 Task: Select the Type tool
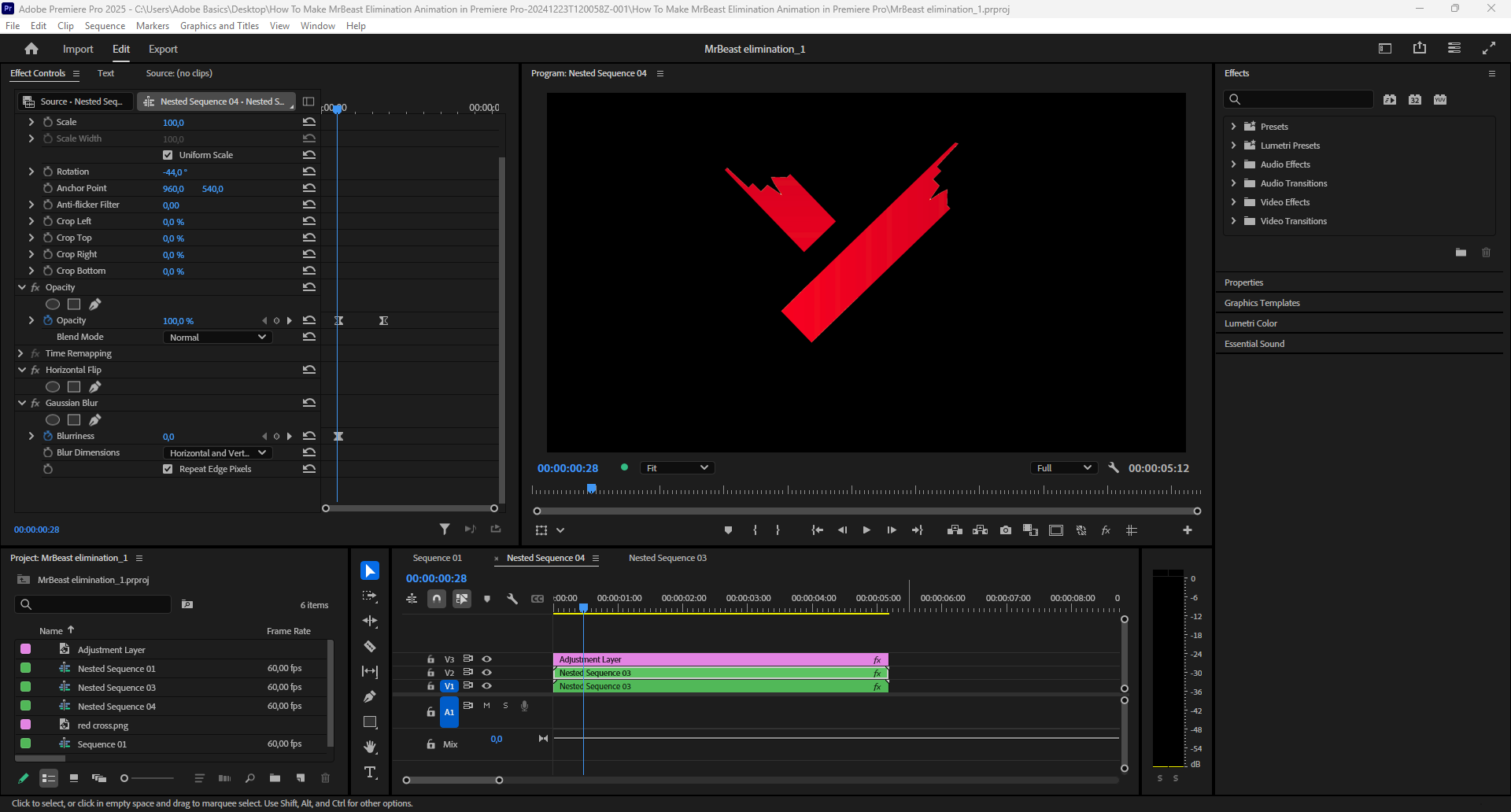(x=370, y=773)
